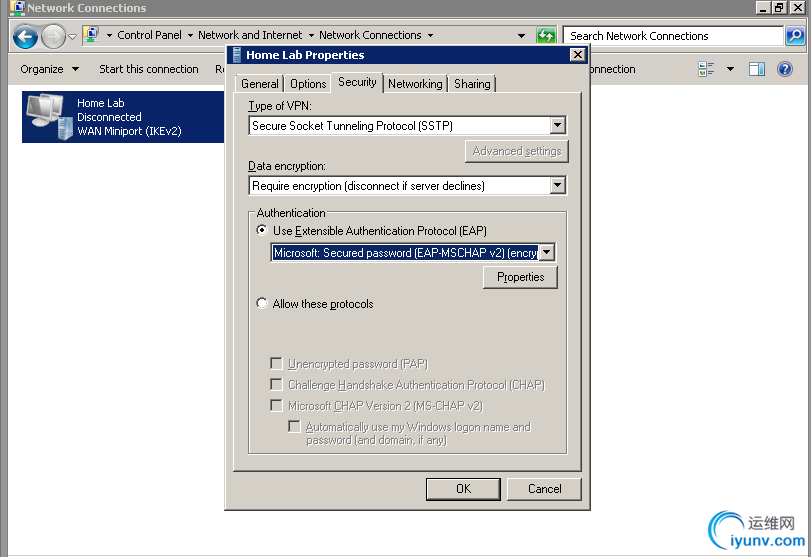Switch to the General tab

[x=260, y=84]
